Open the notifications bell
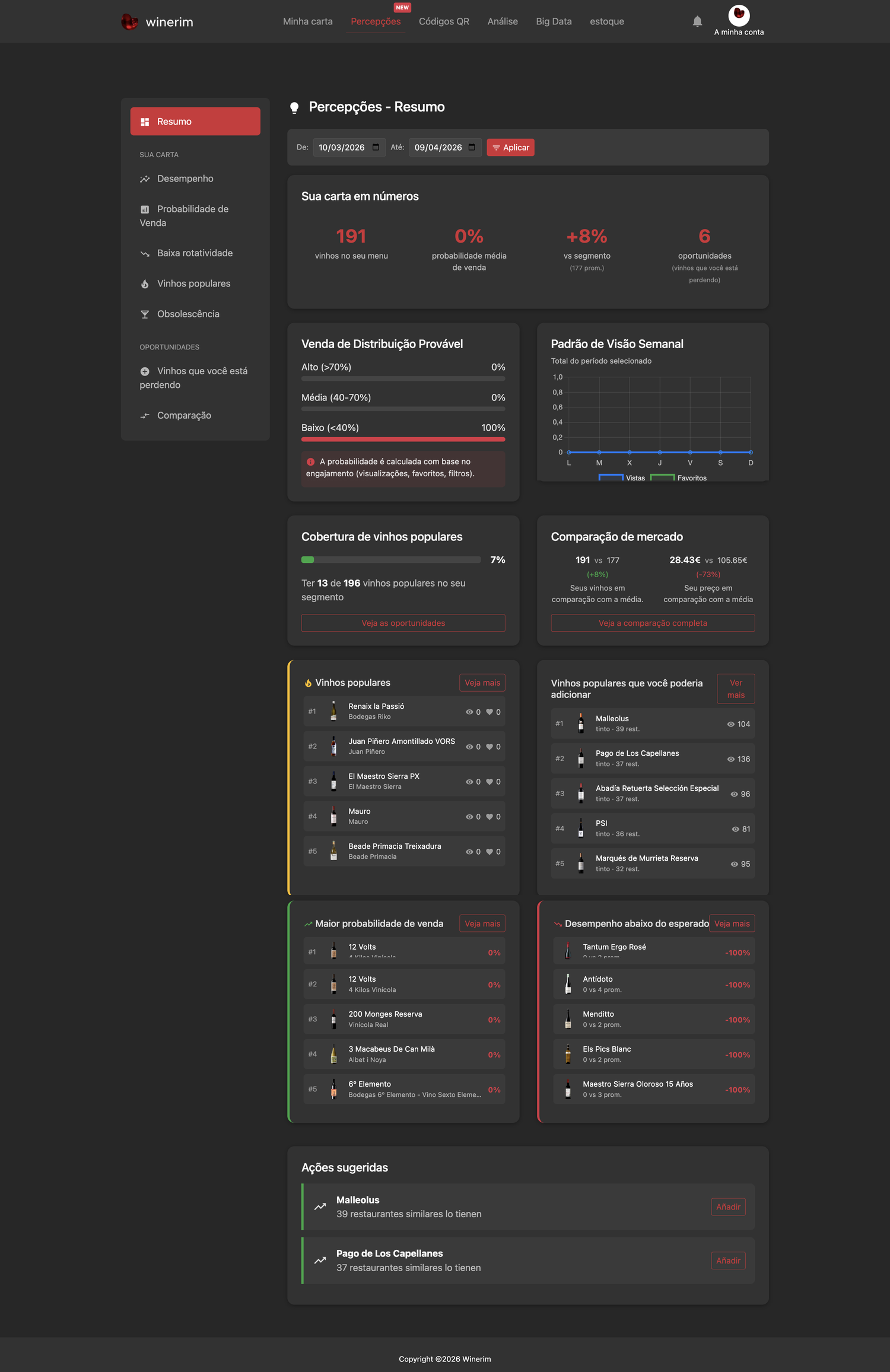890x1372 pixels. (697, 21)
